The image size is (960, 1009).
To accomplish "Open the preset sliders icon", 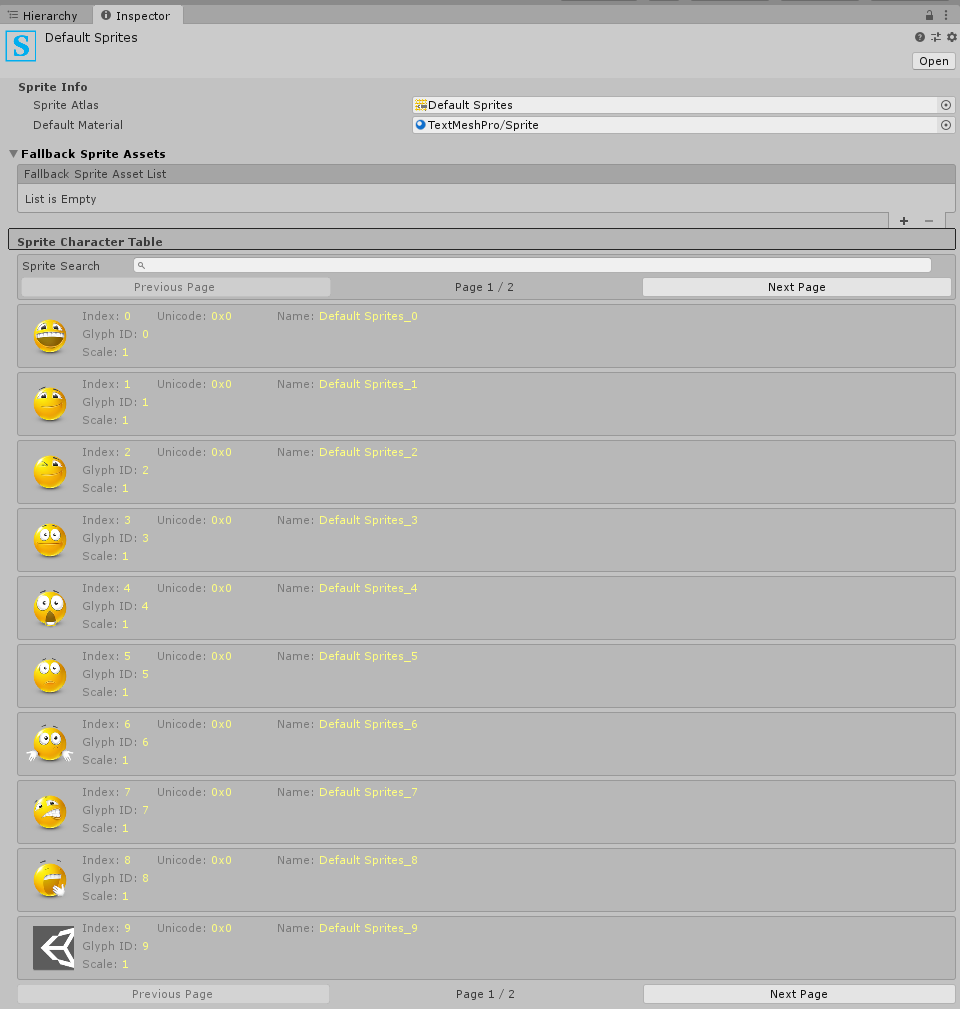I will click(936, 37).
